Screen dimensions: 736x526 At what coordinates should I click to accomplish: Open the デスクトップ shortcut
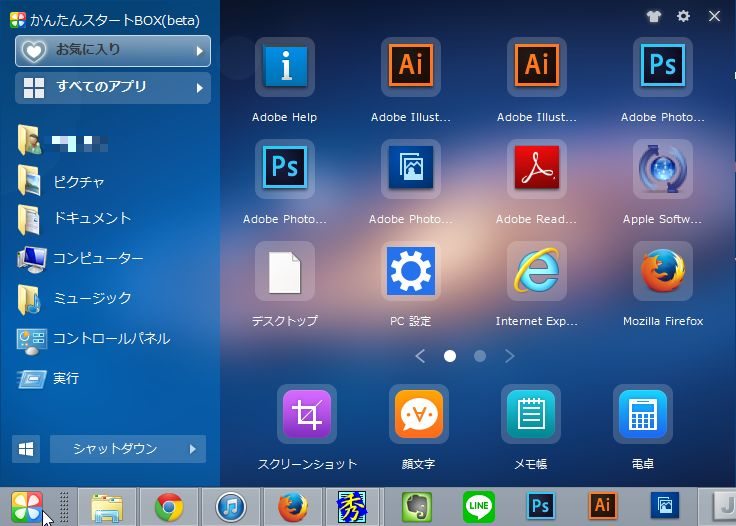[x=285, y=271]
